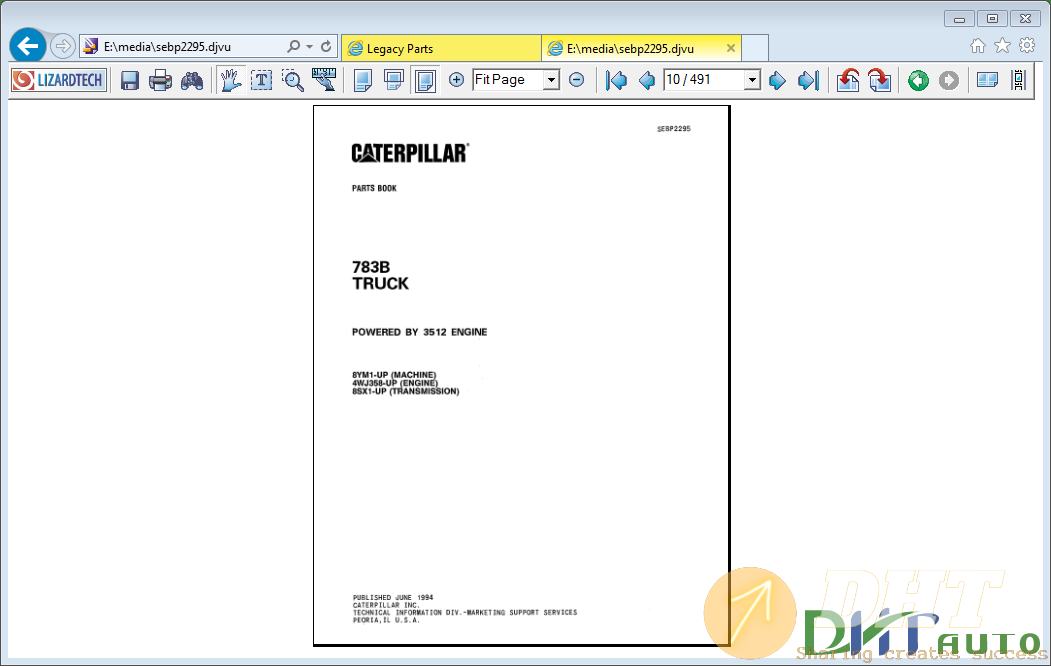Image resolution: width=1051 pixels, height=666 pixels.
Task: Select the Ruler measure tool
Action: click(324, 80)
